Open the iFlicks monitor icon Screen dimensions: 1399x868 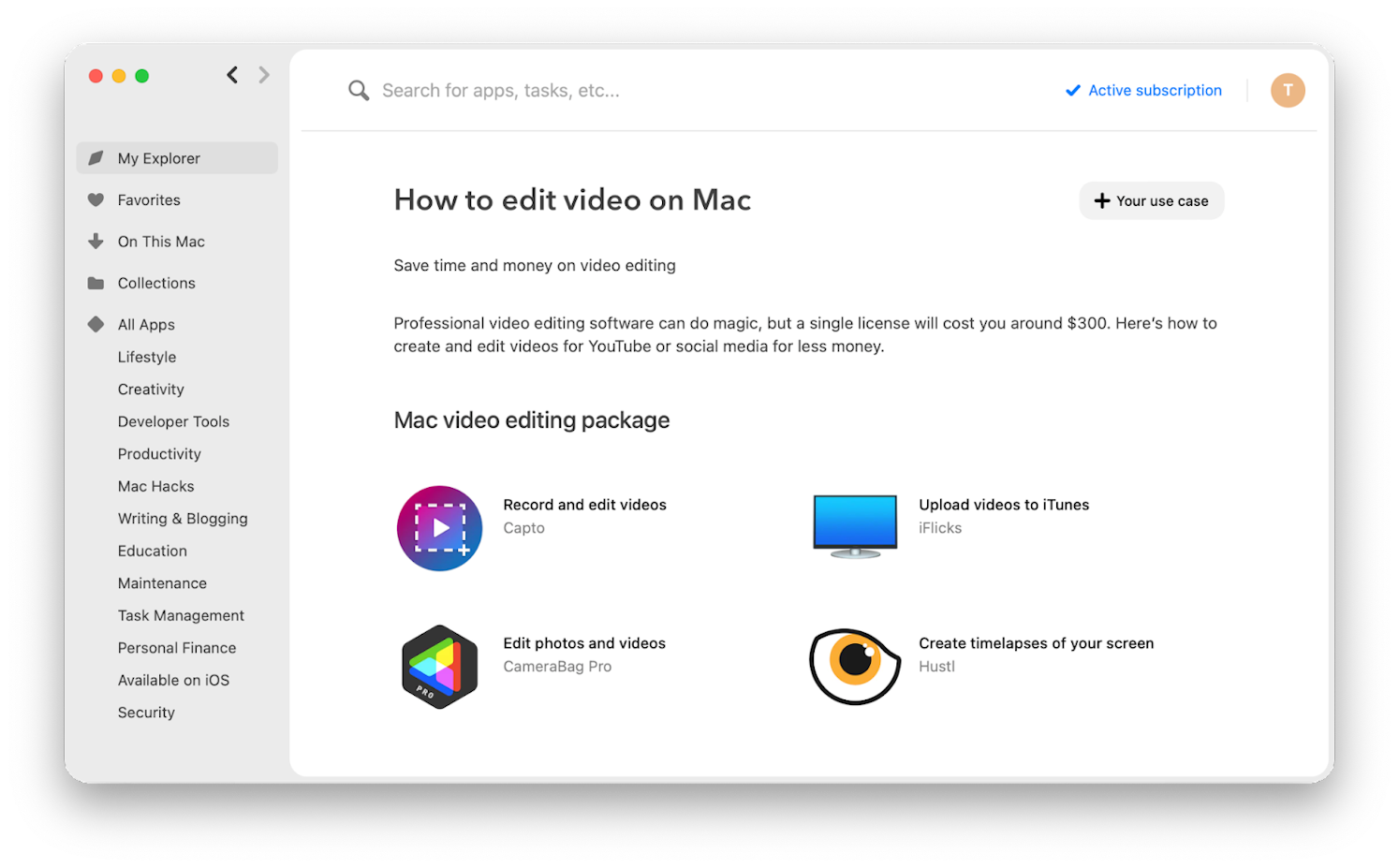click(854, 526)
